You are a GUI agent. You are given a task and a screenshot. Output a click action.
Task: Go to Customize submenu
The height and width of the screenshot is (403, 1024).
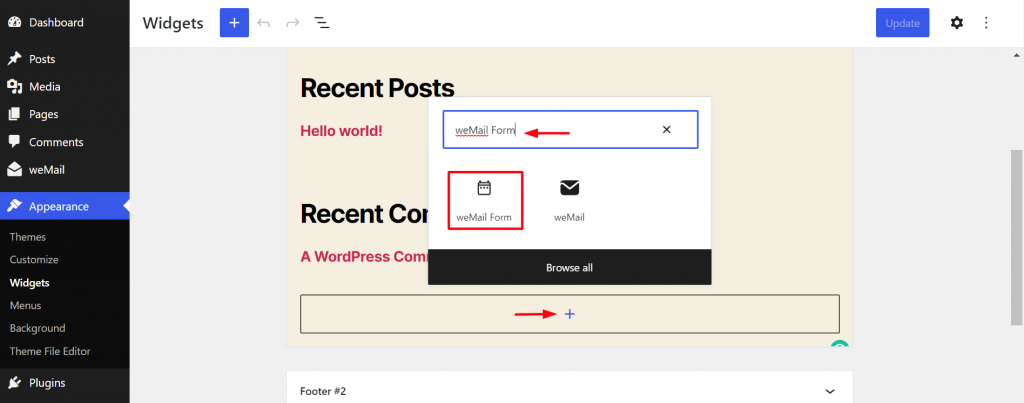pyautogui.click(x=34, y=259)
